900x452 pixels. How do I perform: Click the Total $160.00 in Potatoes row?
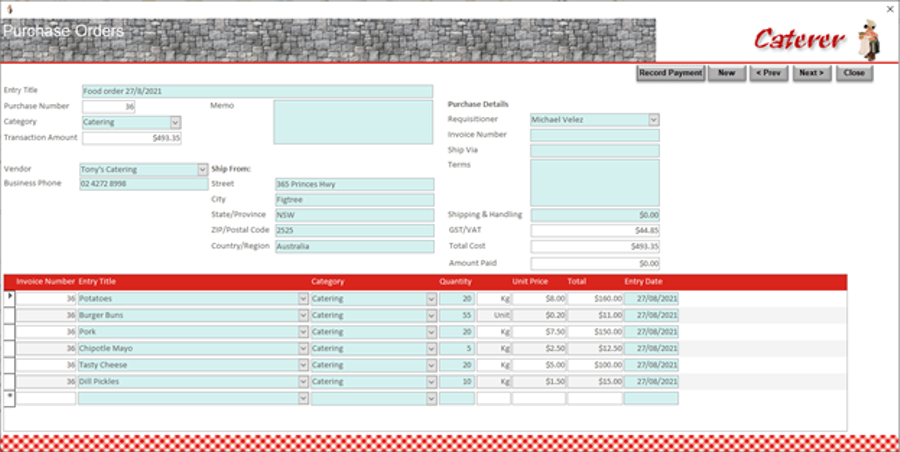pos(595,299)
